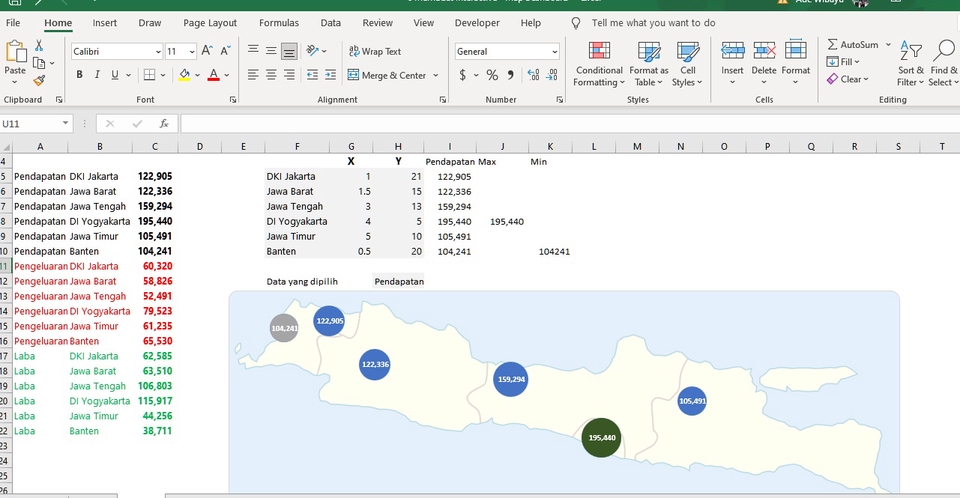Click Decrease Decimal icon
This screenshot has width=960, height=498.
[552, 75]
